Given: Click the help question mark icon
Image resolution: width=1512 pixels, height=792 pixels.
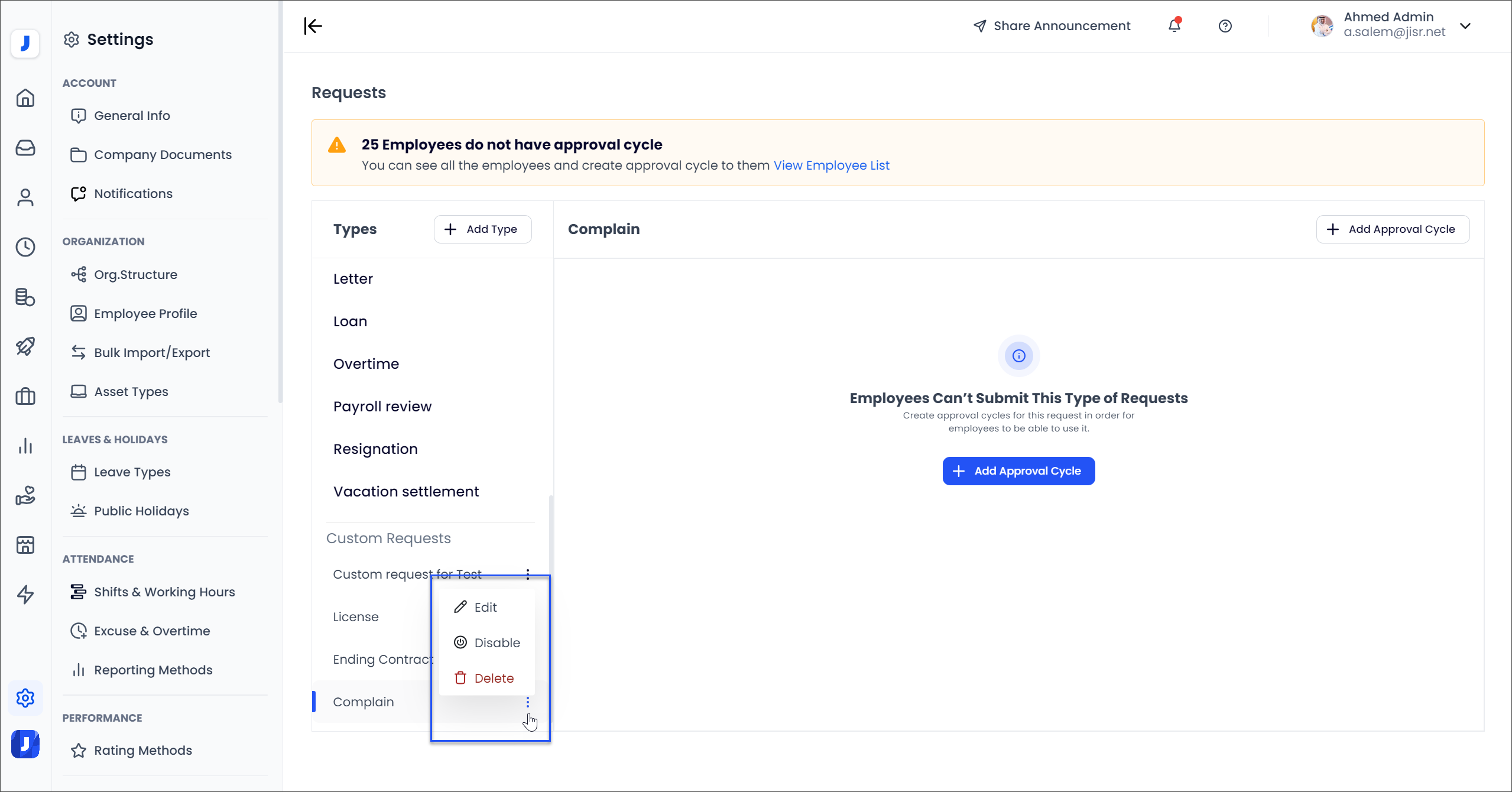Looking at the screenshot, I should 1225,26.
